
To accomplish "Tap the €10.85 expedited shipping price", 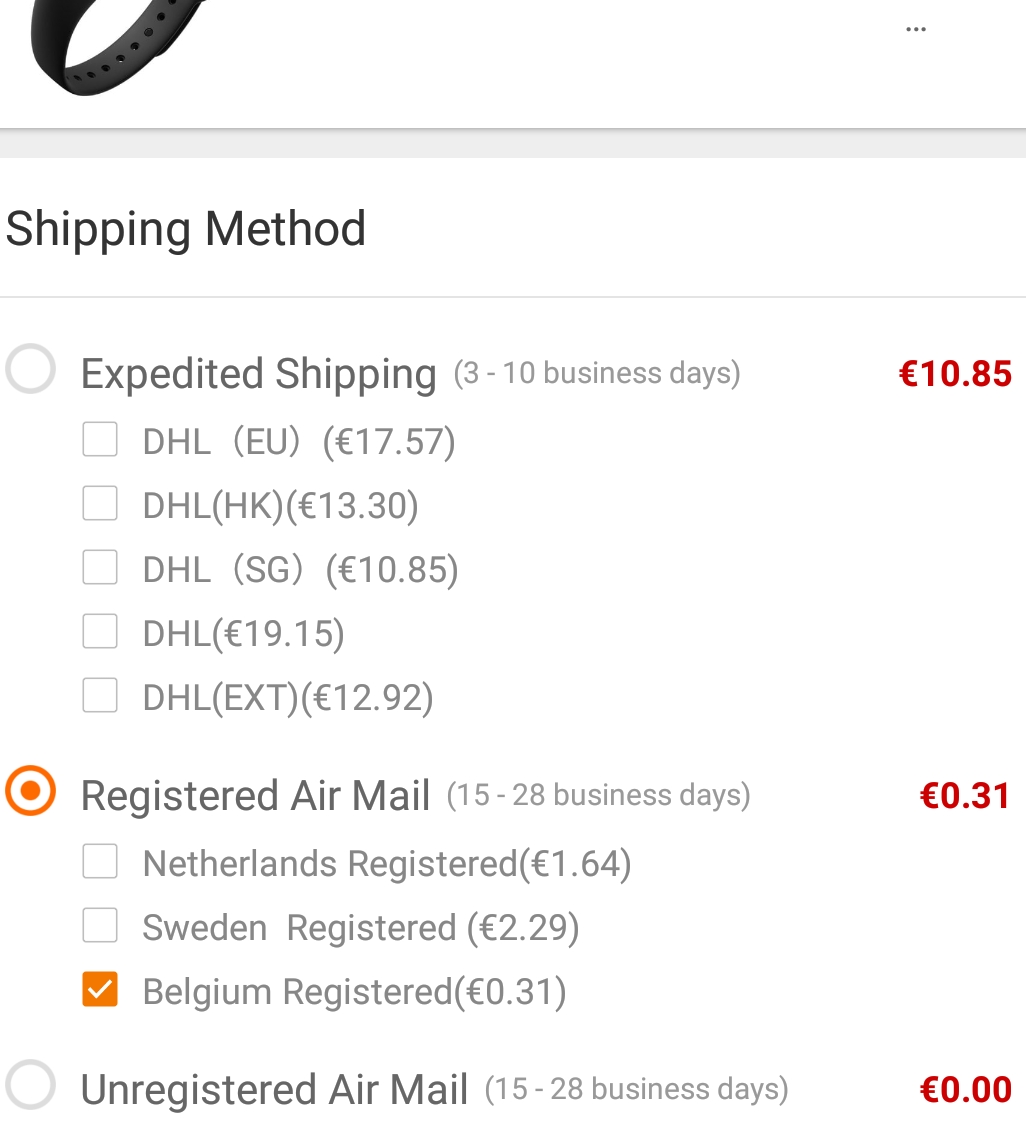I will 955,374.
